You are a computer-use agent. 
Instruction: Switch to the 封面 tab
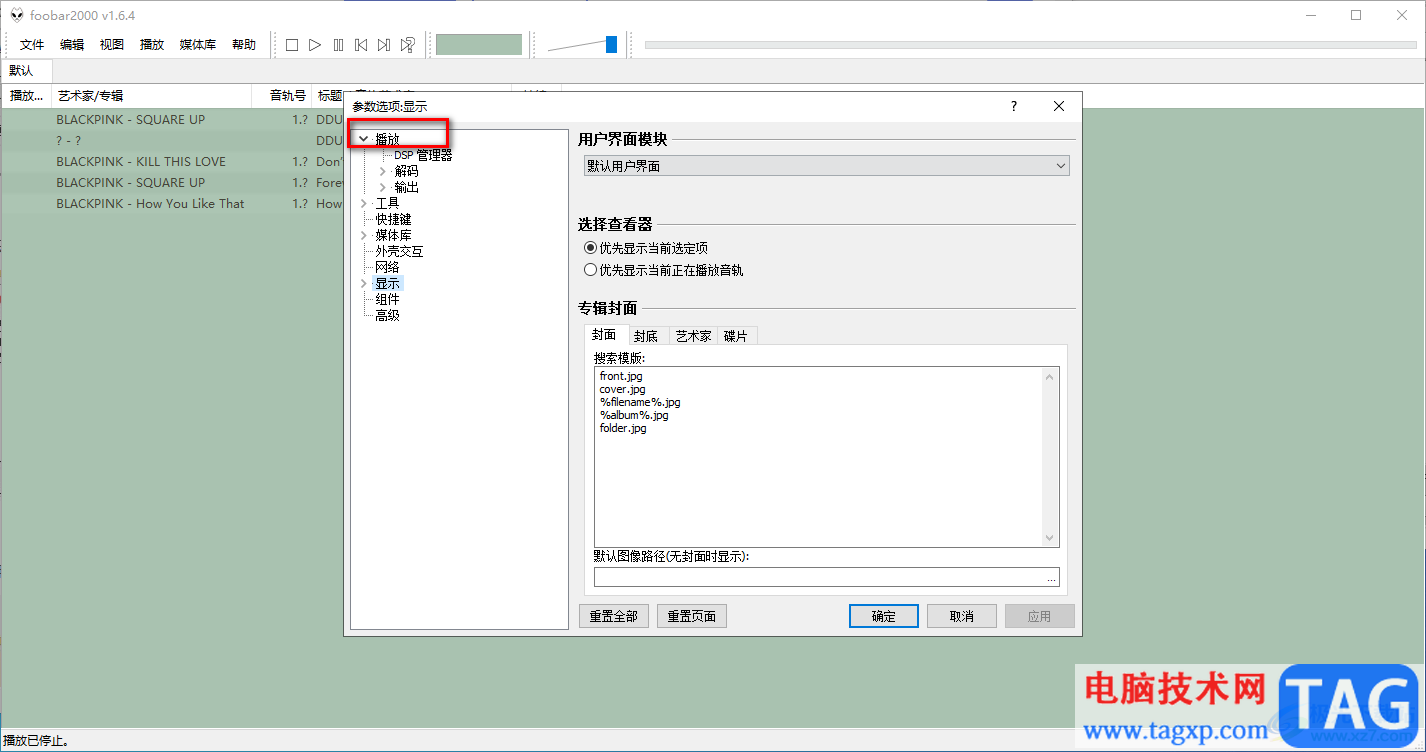click(x=604, y=335)
